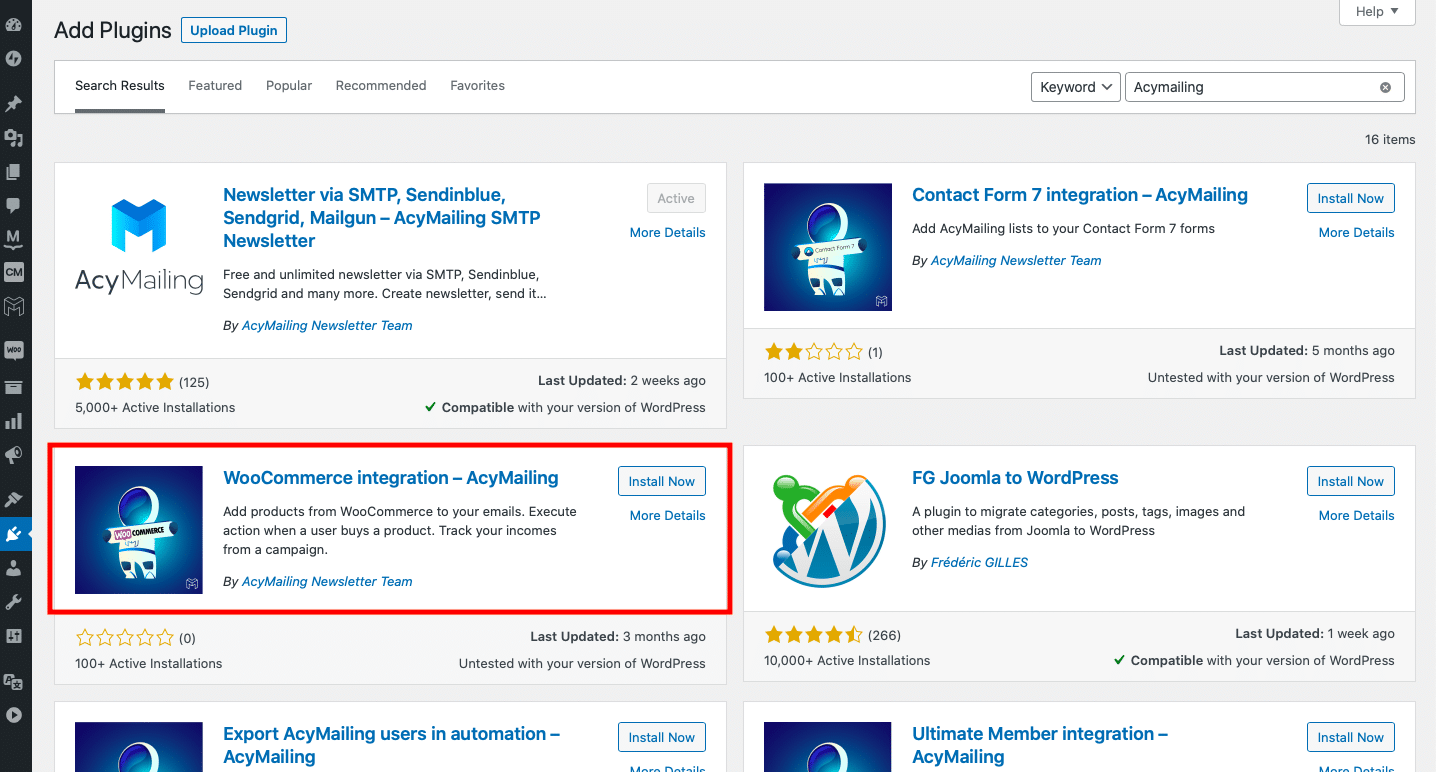Viewport: 1436px width, 772px height.
Task: Focus the plugin search input field
Action: click(x=1250, y=87)
